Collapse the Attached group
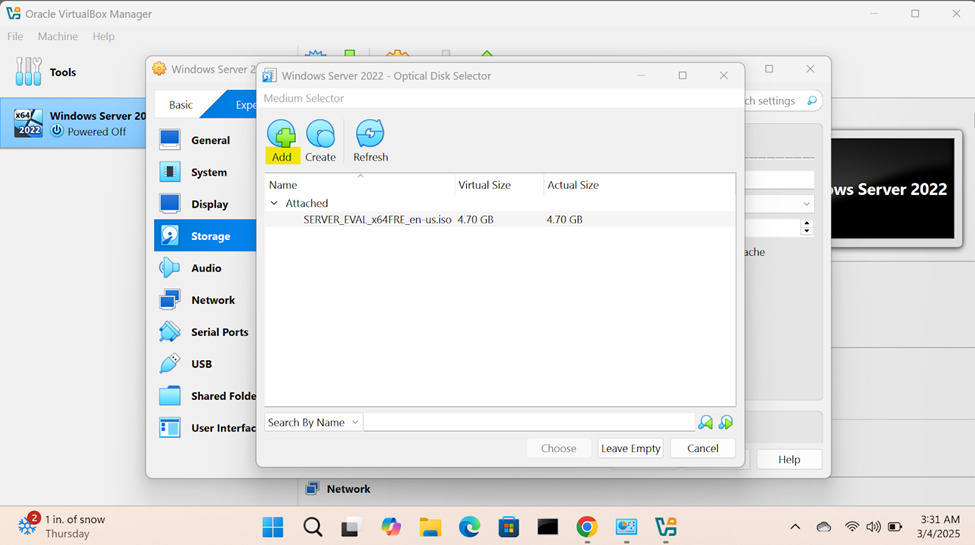The height and width of the screenshot is (545, 975). [x=274, y=203]
